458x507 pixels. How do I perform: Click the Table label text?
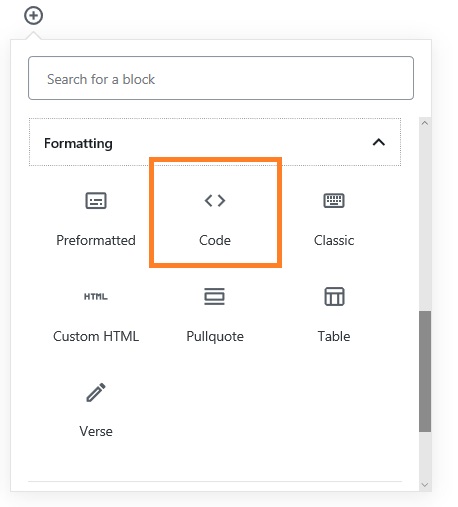coord(334,336)
